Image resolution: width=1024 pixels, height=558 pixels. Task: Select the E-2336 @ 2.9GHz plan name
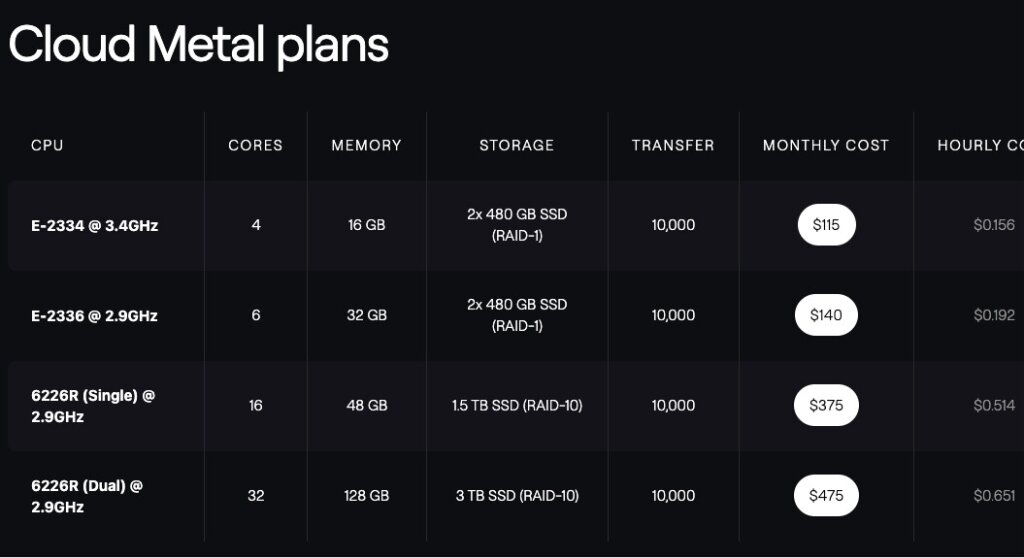pyautogui.click(x=95, y=315)
